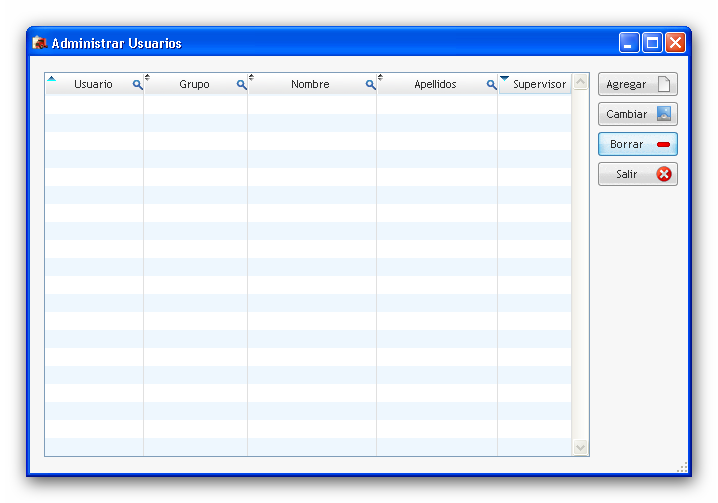Toggle the sort arrows on Nombre column
This screenshot has width=718, height=503.
(x=251, y=77)
